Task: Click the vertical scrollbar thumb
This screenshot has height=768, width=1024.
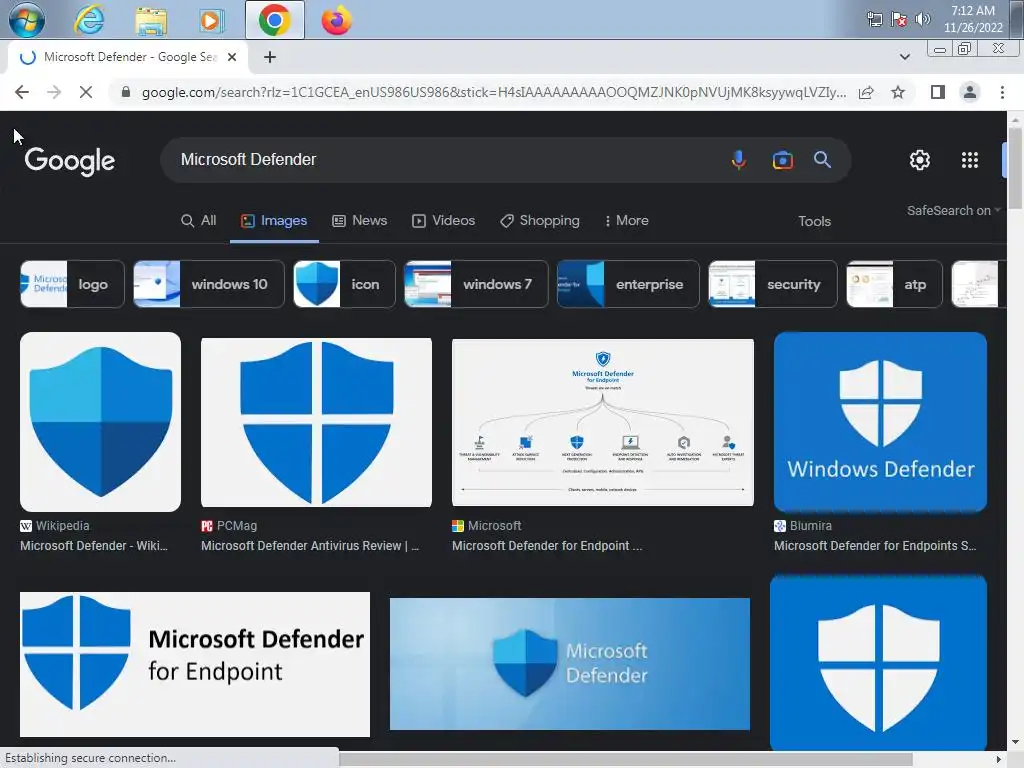Action: (x=1015, y=168)
